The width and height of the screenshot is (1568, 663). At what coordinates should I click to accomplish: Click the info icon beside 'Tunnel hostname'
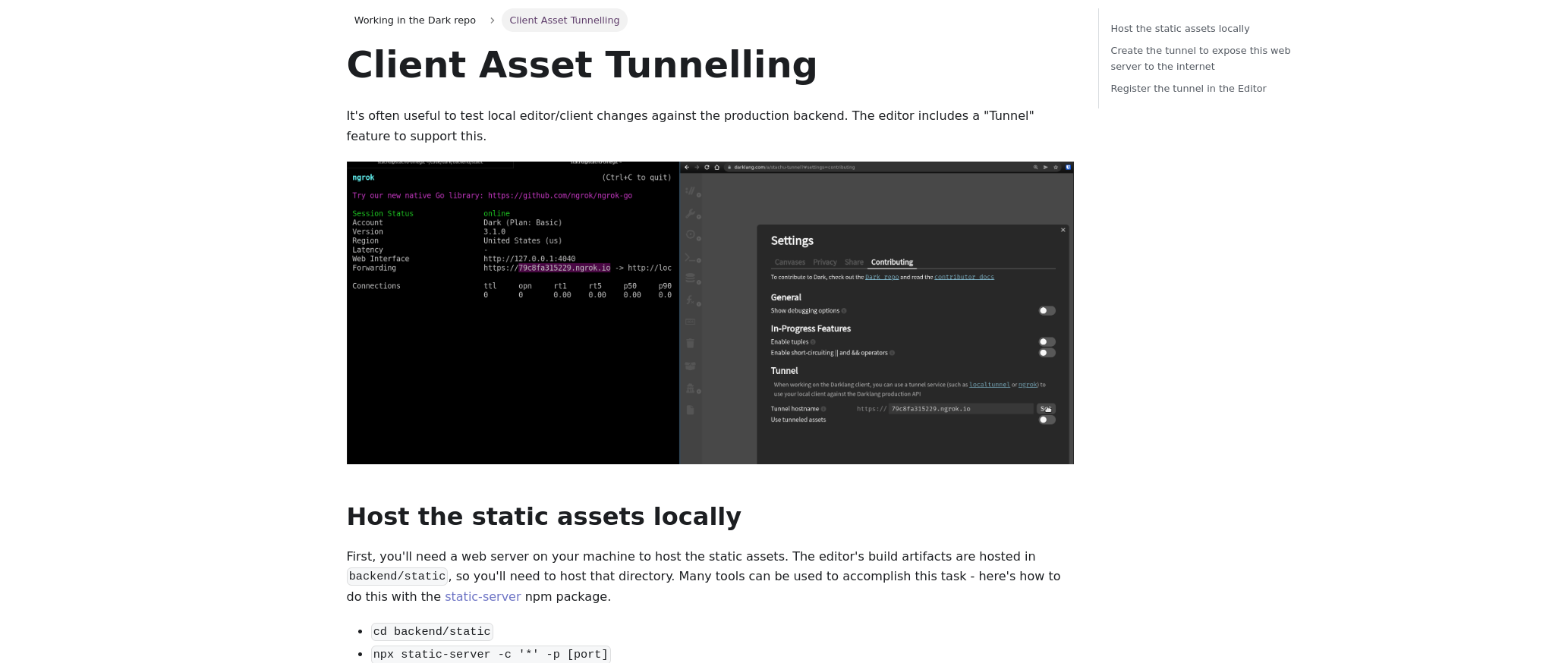coord(823,409)
